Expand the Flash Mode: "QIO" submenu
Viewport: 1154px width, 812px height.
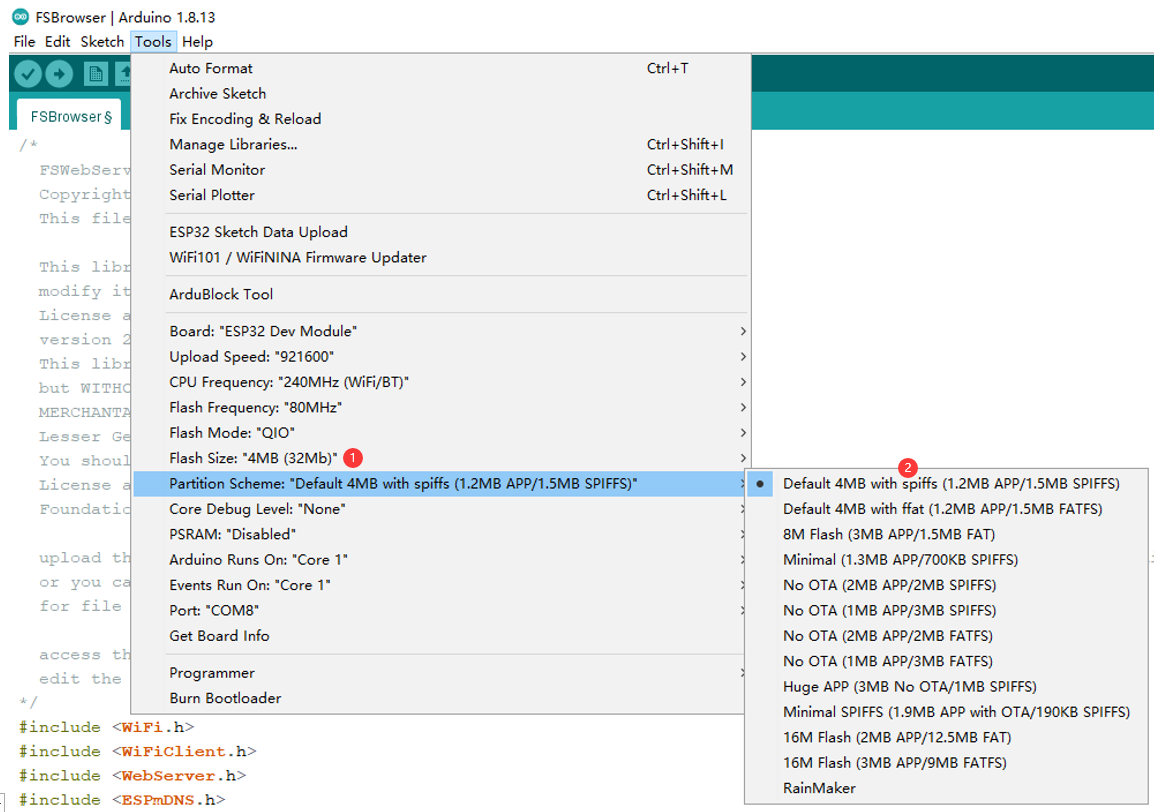point(440,433)
